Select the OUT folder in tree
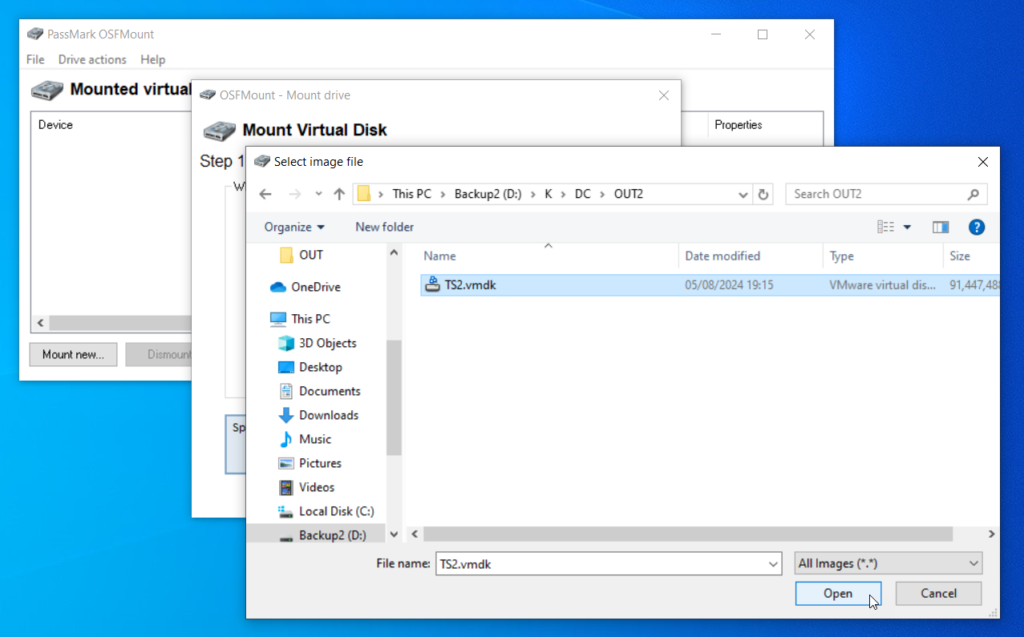1024x637 pixels. click(x=311, y=255)
